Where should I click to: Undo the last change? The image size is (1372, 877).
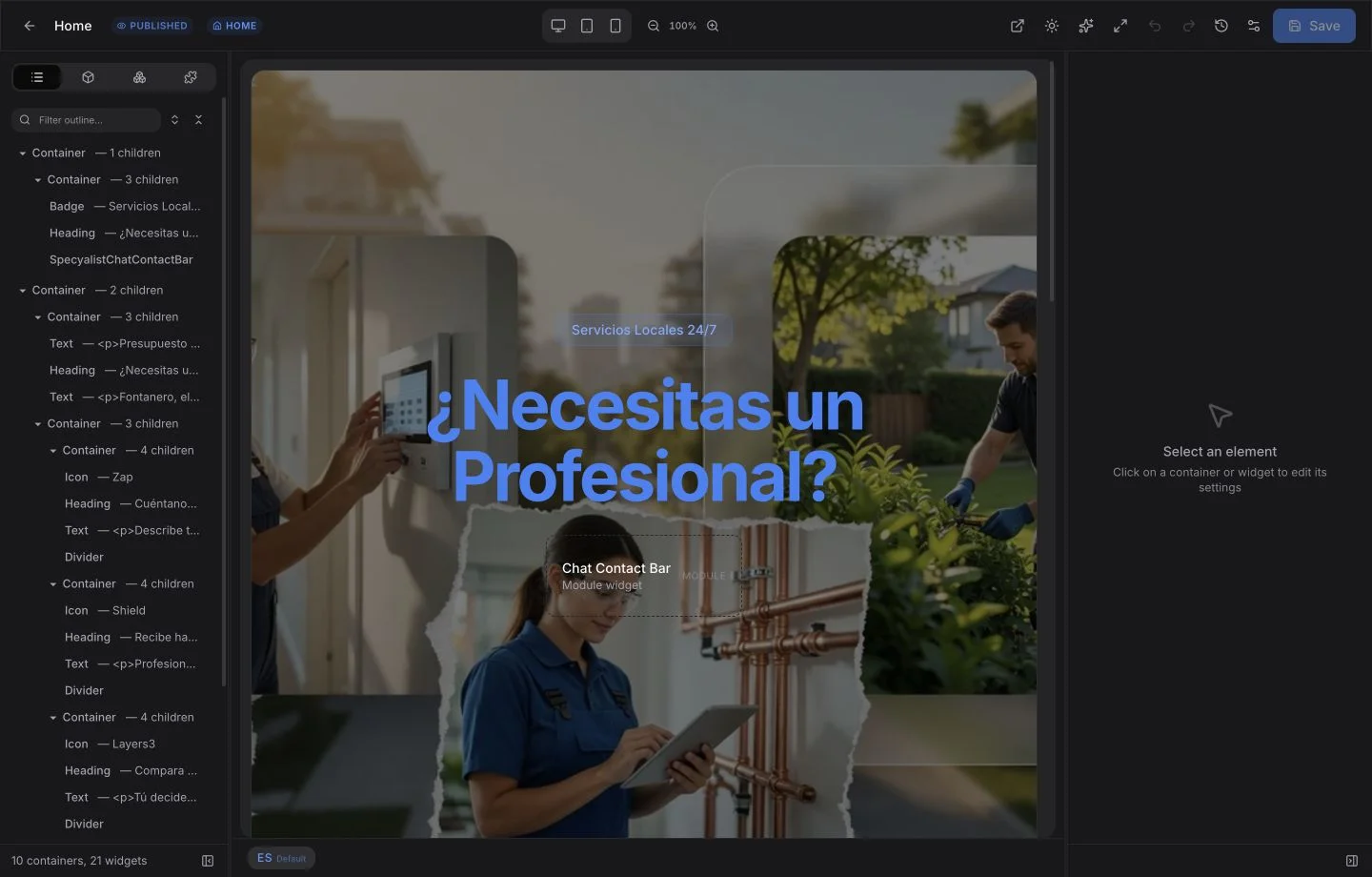pos(1155,26)
